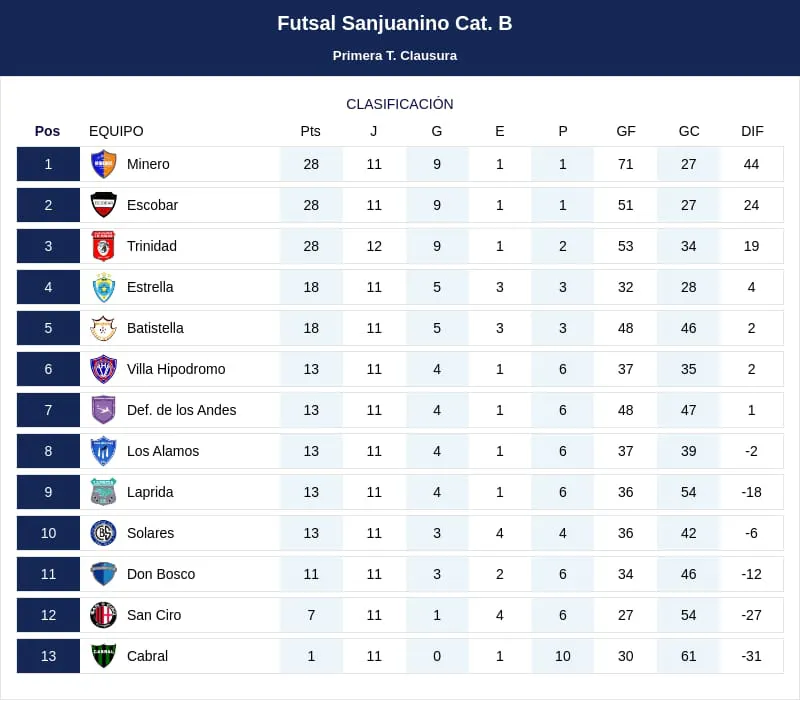Click the Primera T. Clausura subtitle
Viewport: 800px width, 724px height.
tap(395, 56)
